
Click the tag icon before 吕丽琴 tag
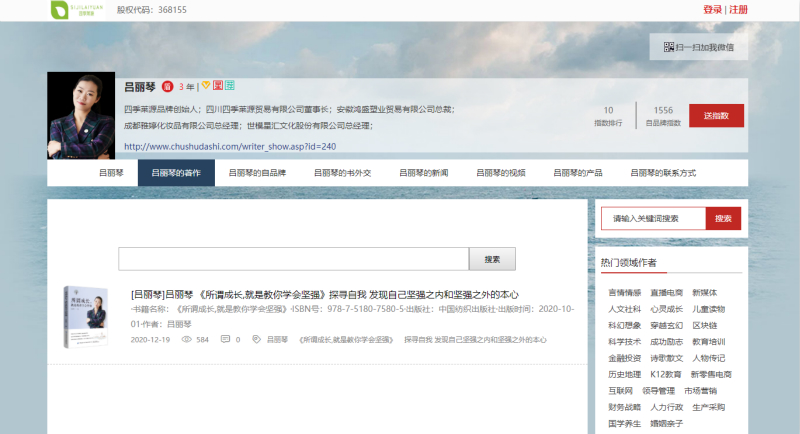[256, 340]
